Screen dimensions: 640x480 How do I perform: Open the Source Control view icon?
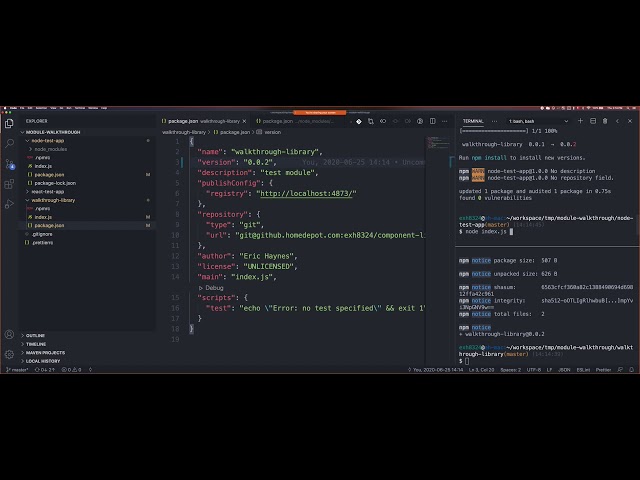click(9, 164)
